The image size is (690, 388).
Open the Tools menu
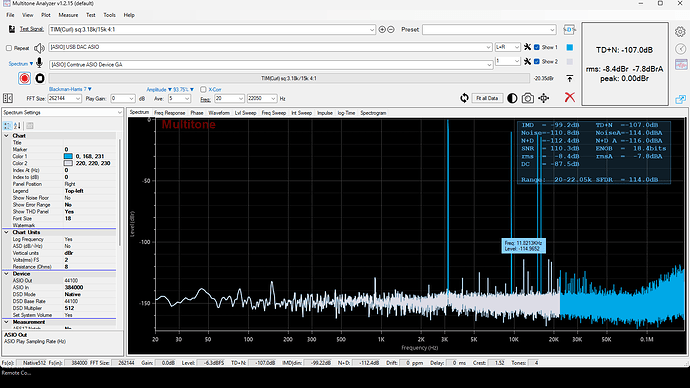pyautogui.click(x=109, y=15)
